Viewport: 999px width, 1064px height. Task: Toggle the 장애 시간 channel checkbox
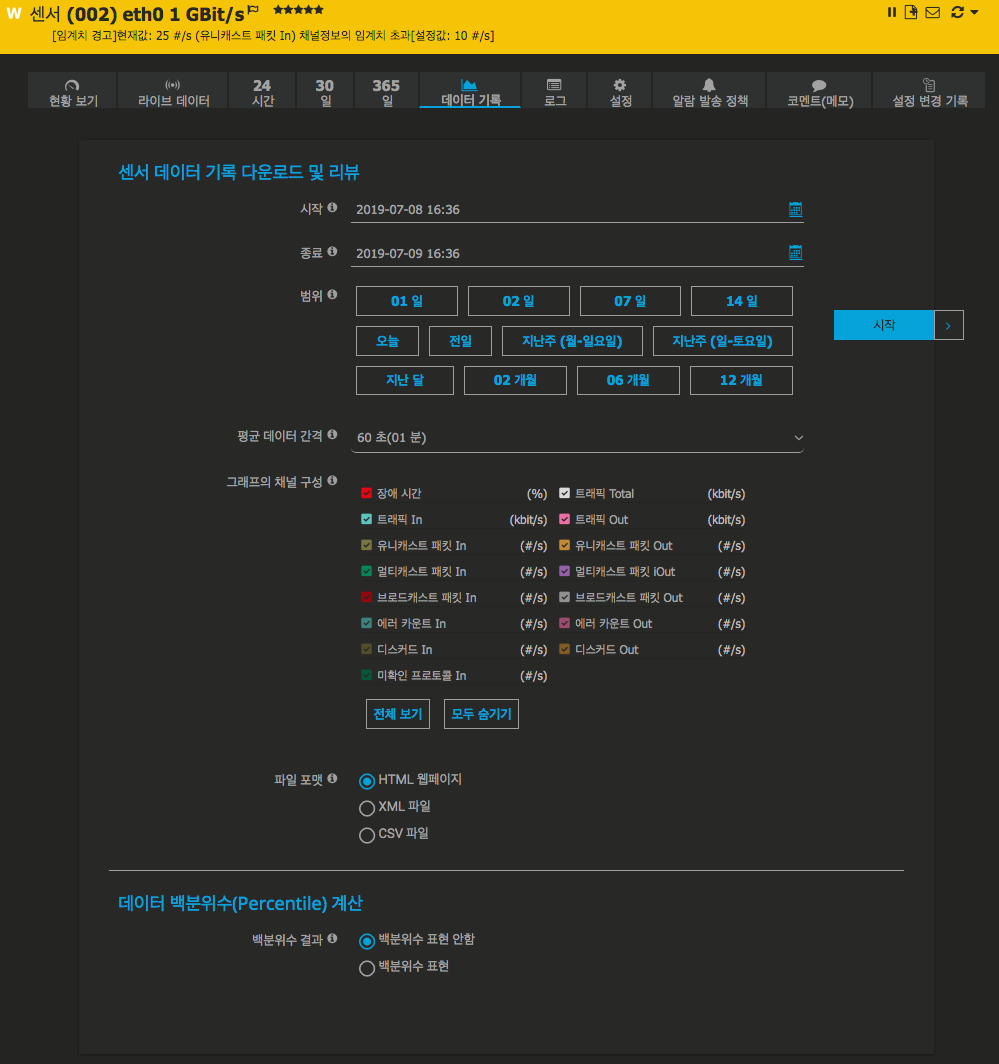pos(366,493)
